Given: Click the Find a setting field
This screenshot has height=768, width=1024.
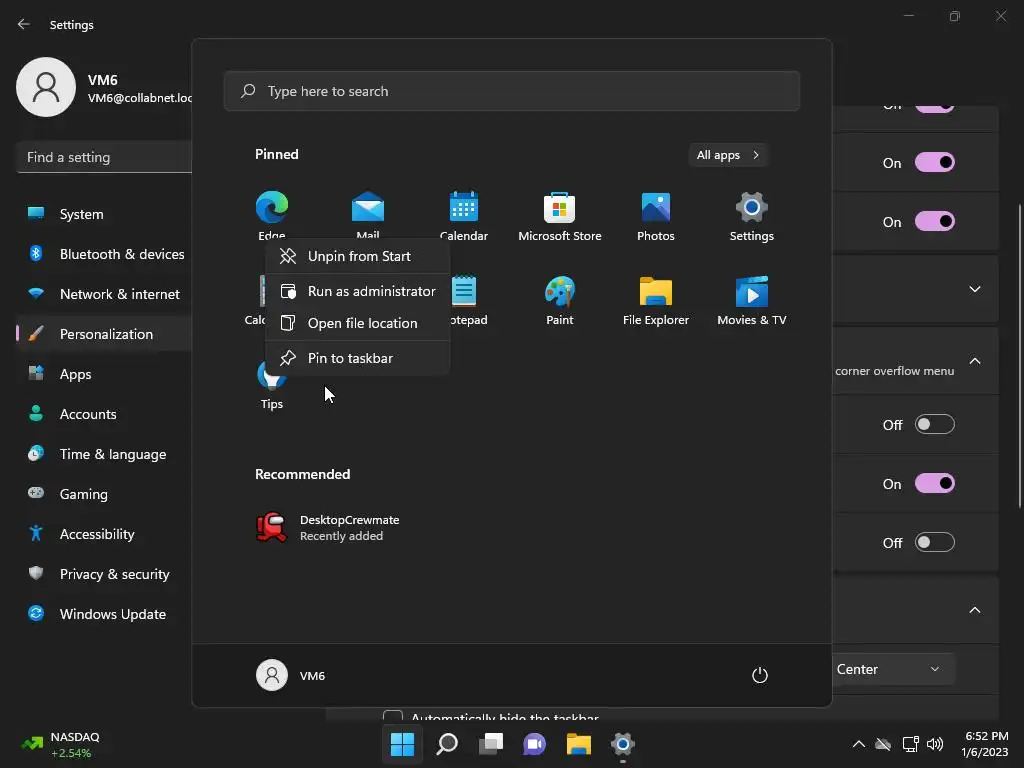Looking at the screenshot, I should (x=104, y=157).
